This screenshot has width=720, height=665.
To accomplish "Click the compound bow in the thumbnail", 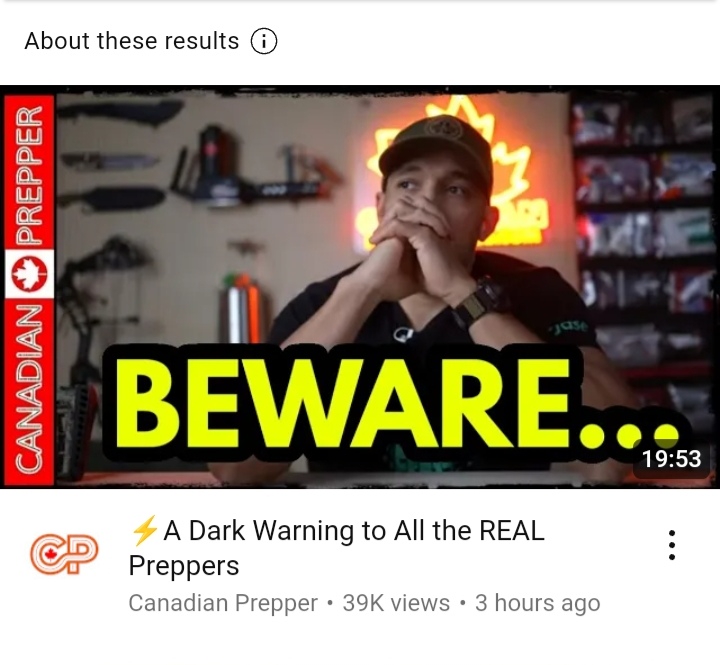I will pos(103,294).
